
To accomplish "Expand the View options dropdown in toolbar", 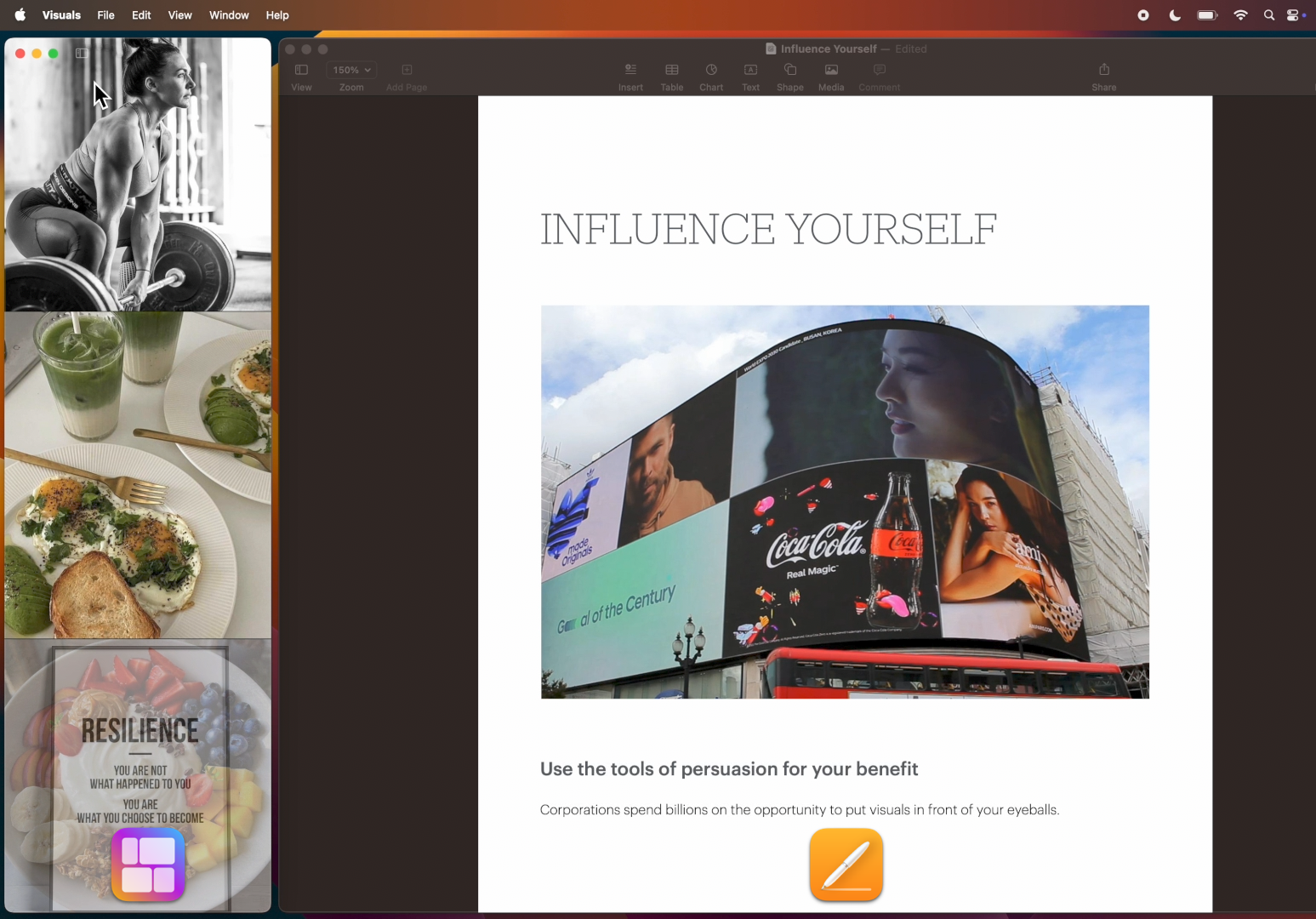I will point(301,71).
